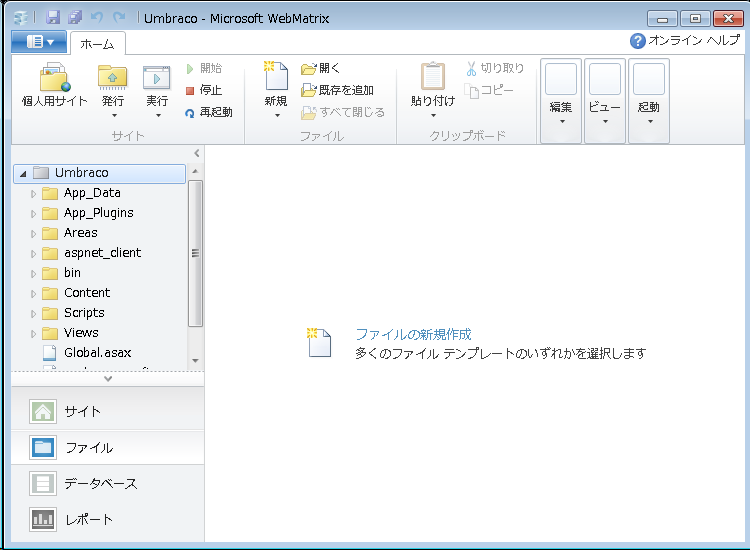Click the 切り取り (Cut) scissors icon

point(471,68)
